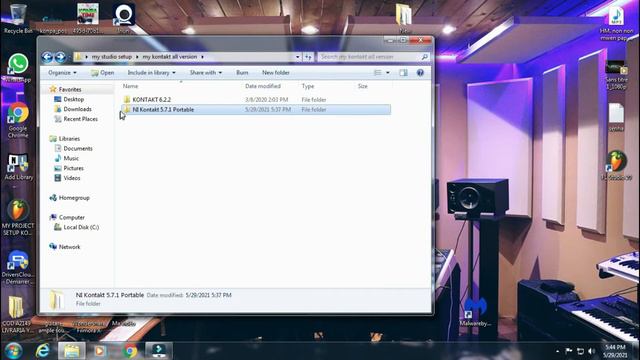Click the volume speaker tray icon
This screenshot has height=360, width=640.
591,351
